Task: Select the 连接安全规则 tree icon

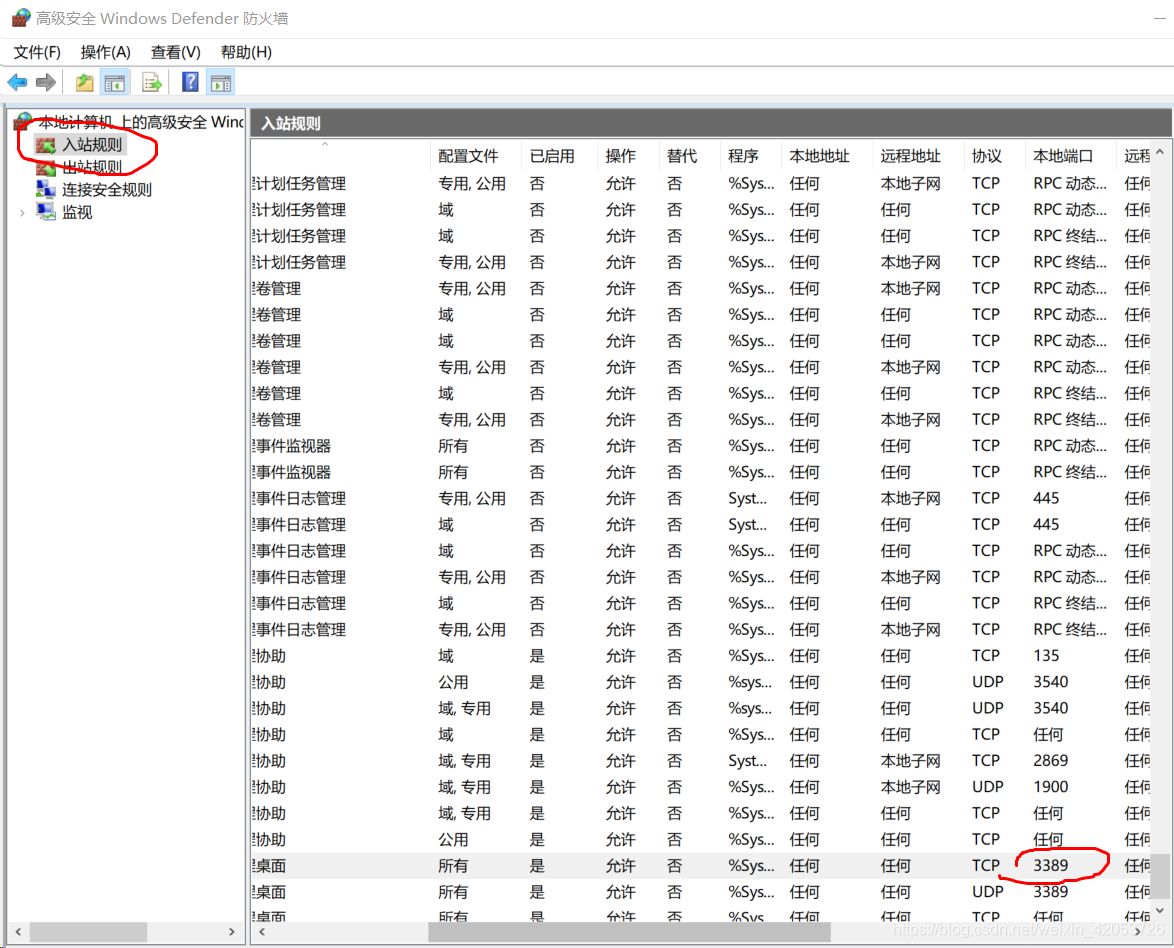Action: point(46,189)
